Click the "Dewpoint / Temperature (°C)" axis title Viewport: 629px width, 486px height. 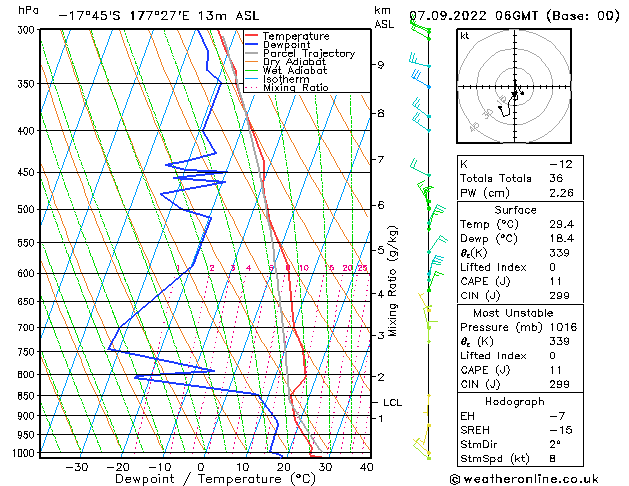click(215, 479)
